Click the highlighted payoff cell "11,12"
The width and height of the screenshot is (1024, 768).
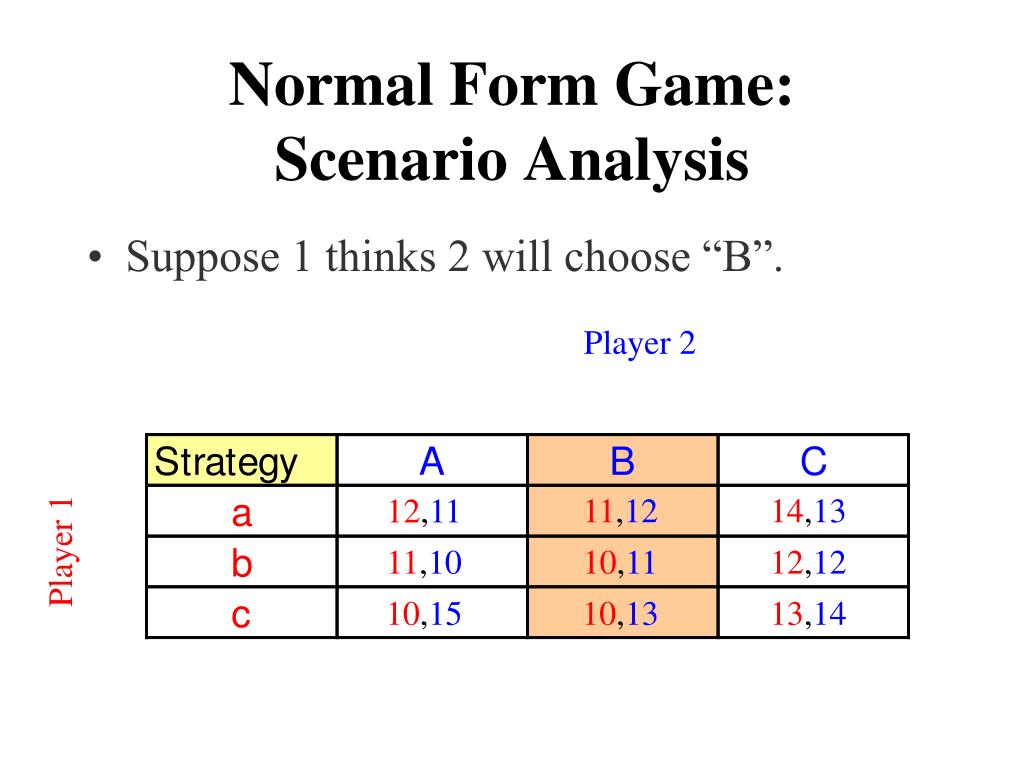[622, 513]
